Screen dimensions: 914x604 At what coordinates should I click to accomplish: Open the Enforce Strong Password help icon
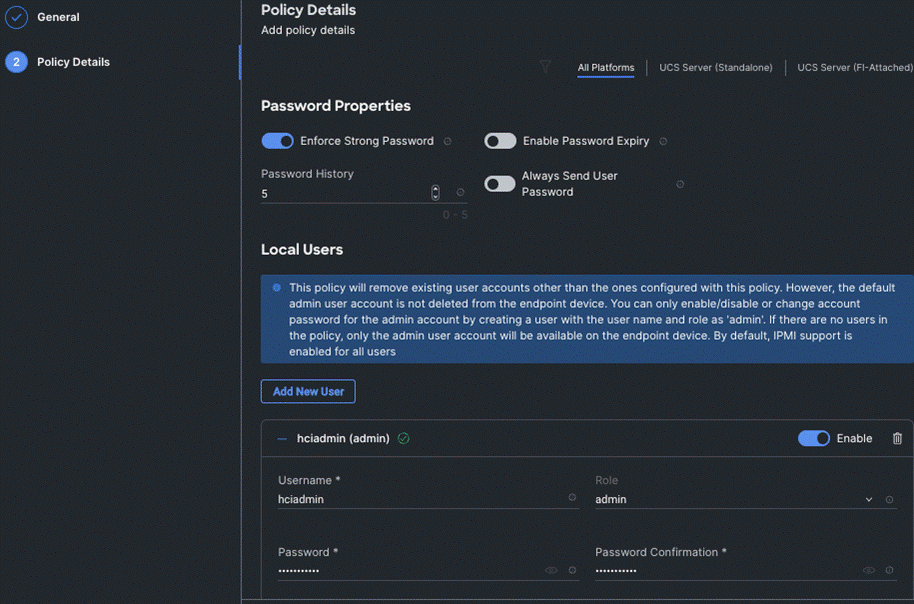pyautogui.click(x=448, y=141)
